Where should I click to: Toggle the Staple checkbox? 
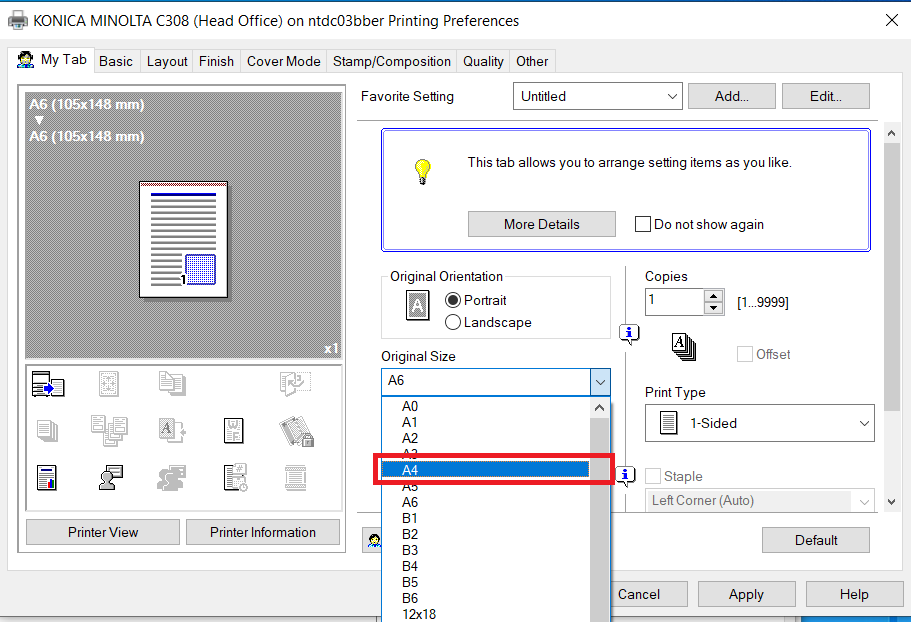click(653, 476)
